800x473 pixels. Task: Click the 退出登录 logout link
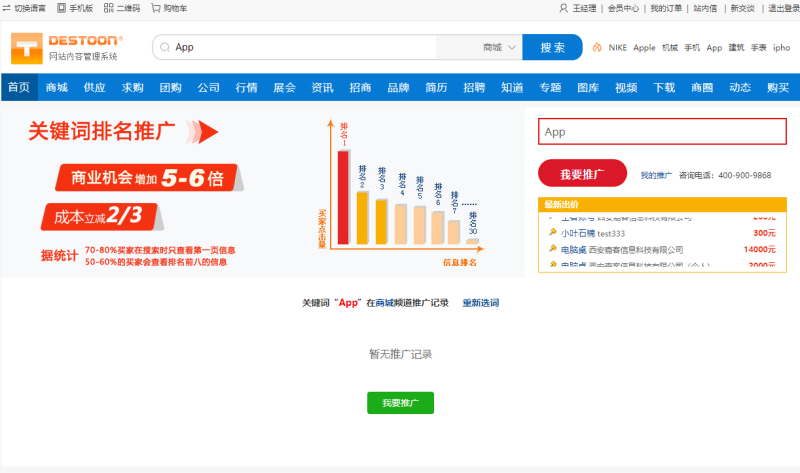coord(784,8)
